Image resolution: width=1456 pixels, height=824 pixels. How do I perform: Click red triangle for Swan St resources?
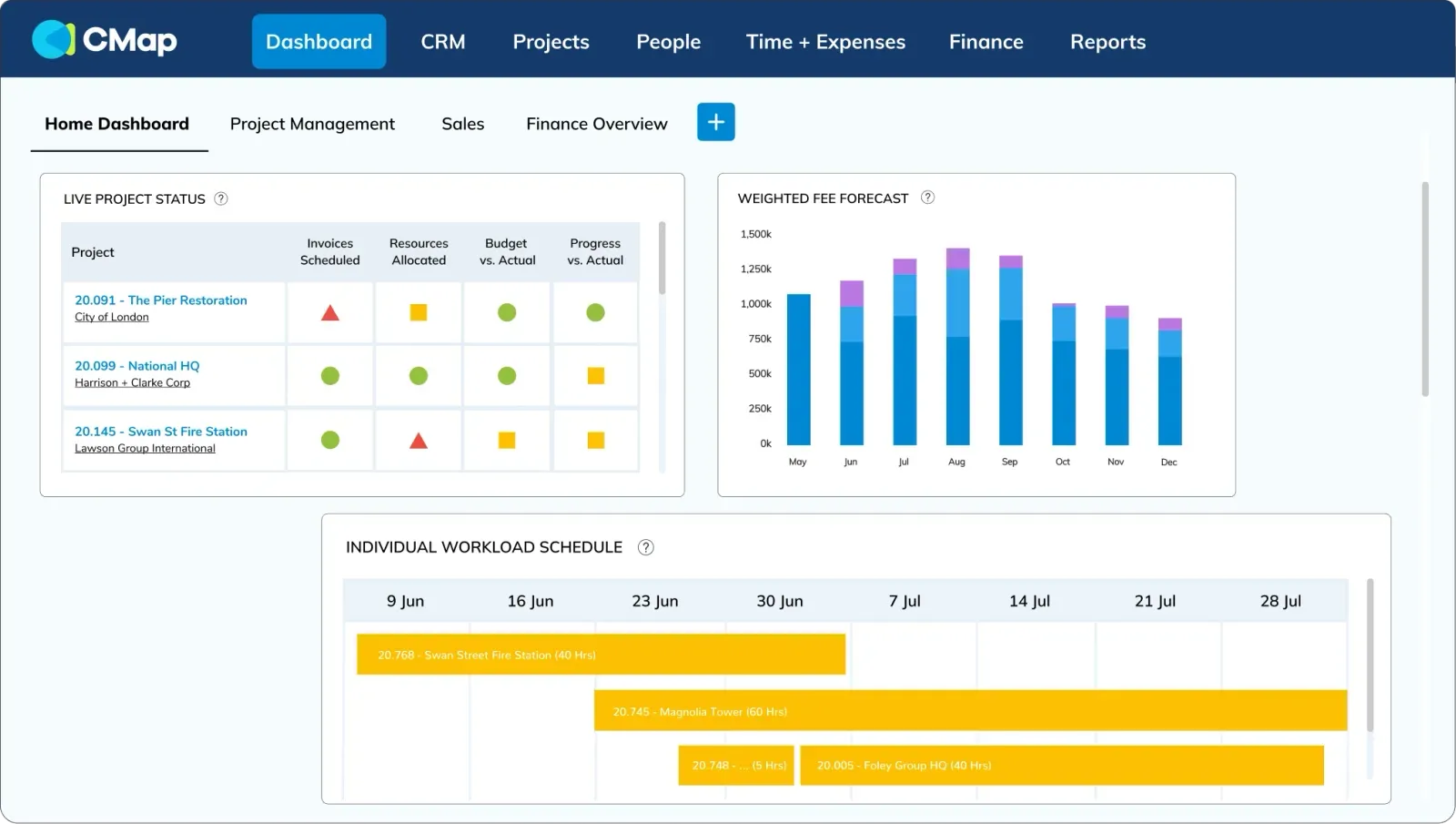pyautogui.click(x=419, y=442)
